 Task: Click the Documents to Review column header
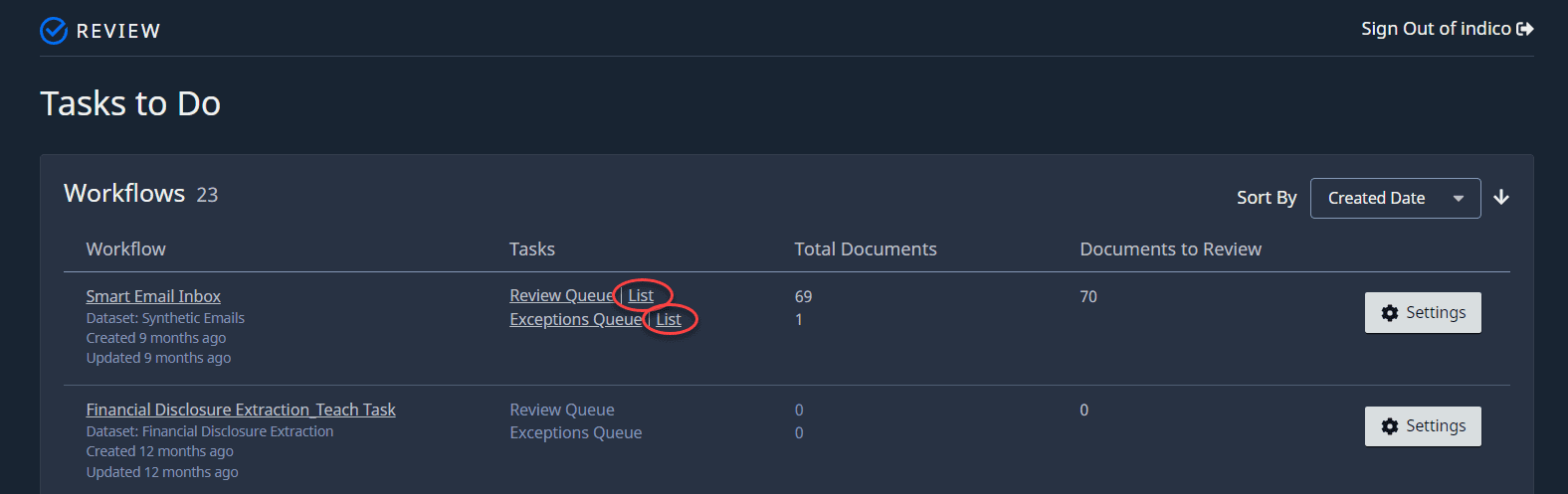pyautogui.click(x=1170, y=249)
